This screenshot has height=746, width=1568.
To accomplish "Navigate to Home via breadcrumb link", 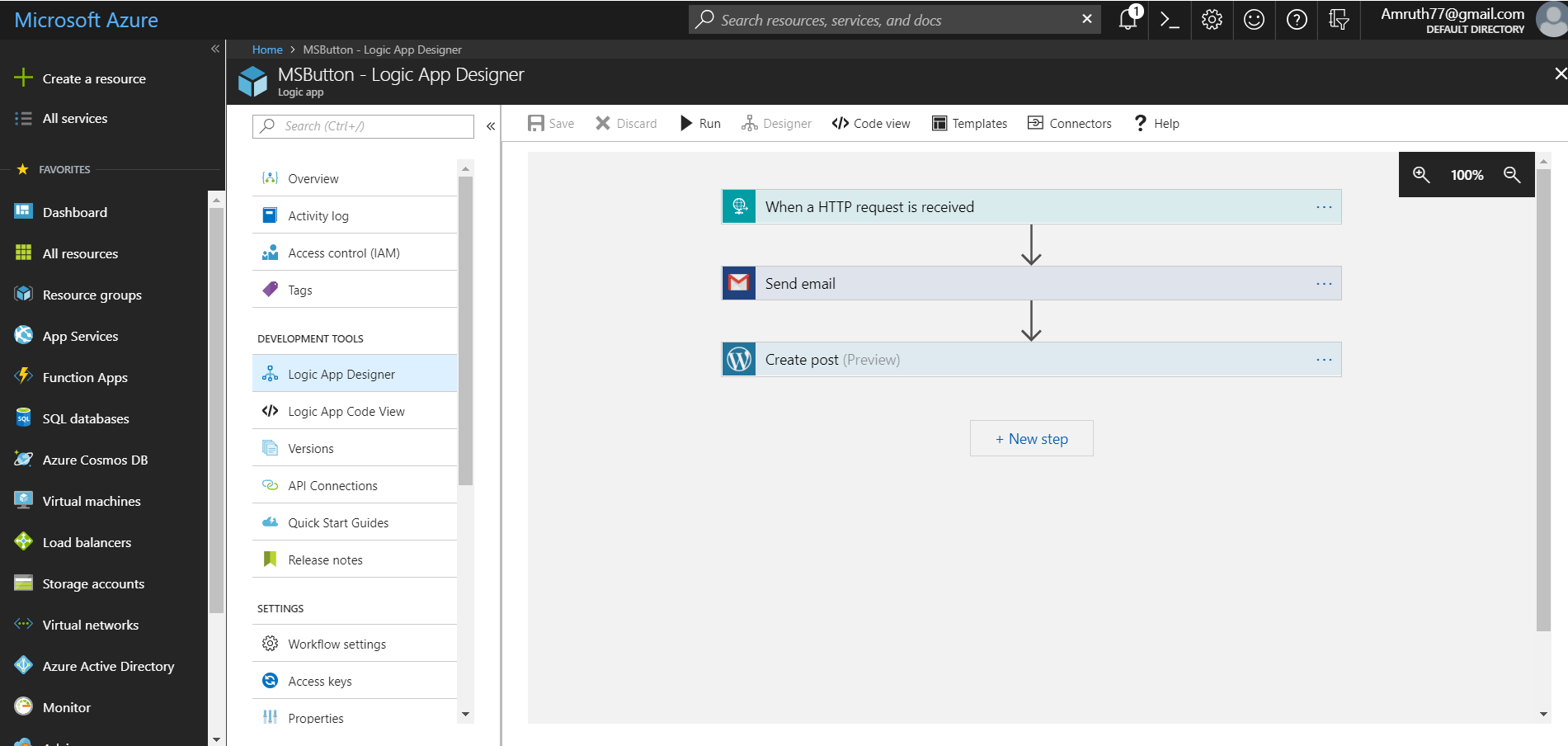I will (x=266, y=50).
